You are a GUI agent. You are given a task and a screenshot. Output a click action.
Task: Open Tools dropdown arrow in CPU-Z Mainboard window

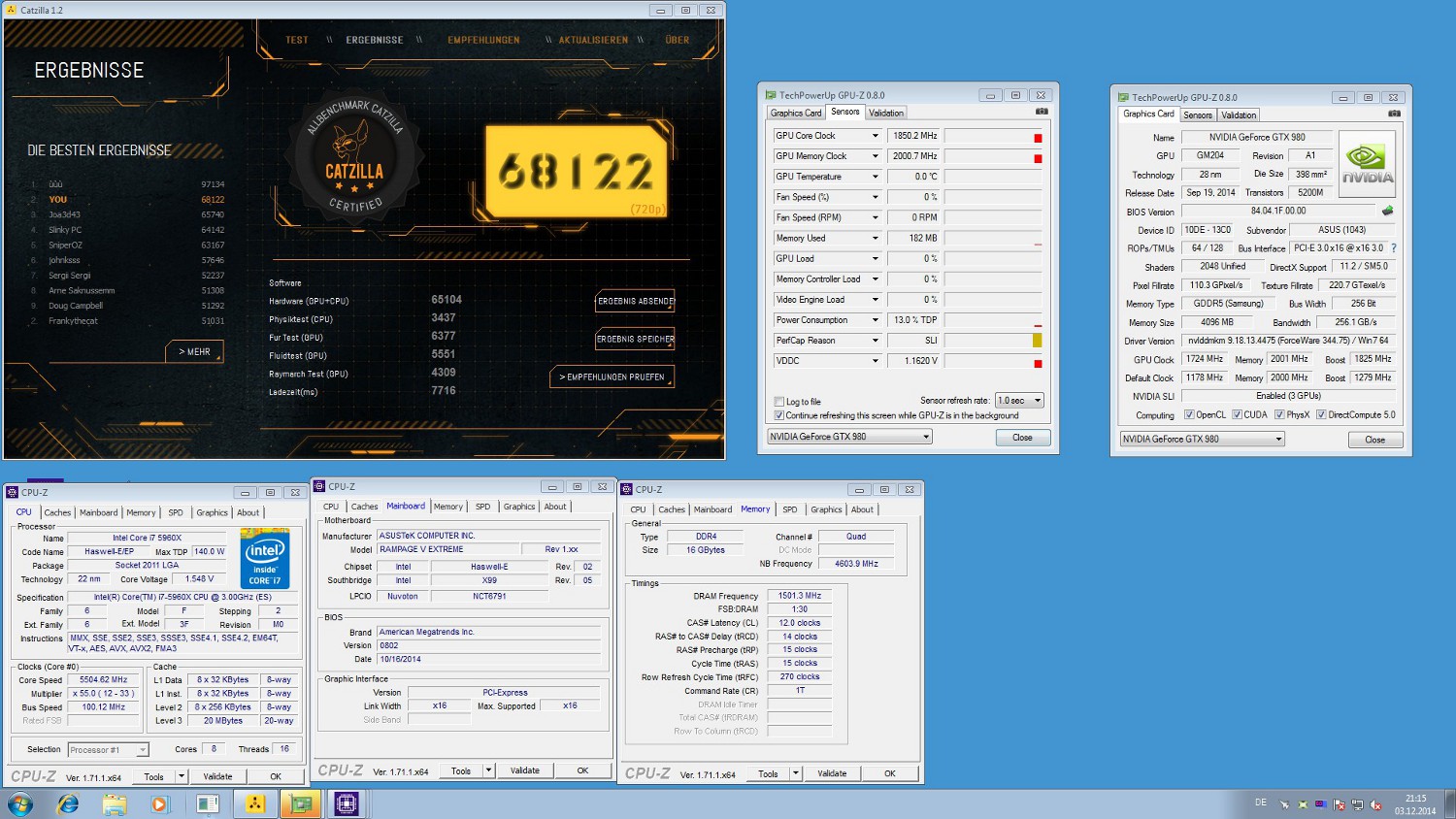coord(488,770)
